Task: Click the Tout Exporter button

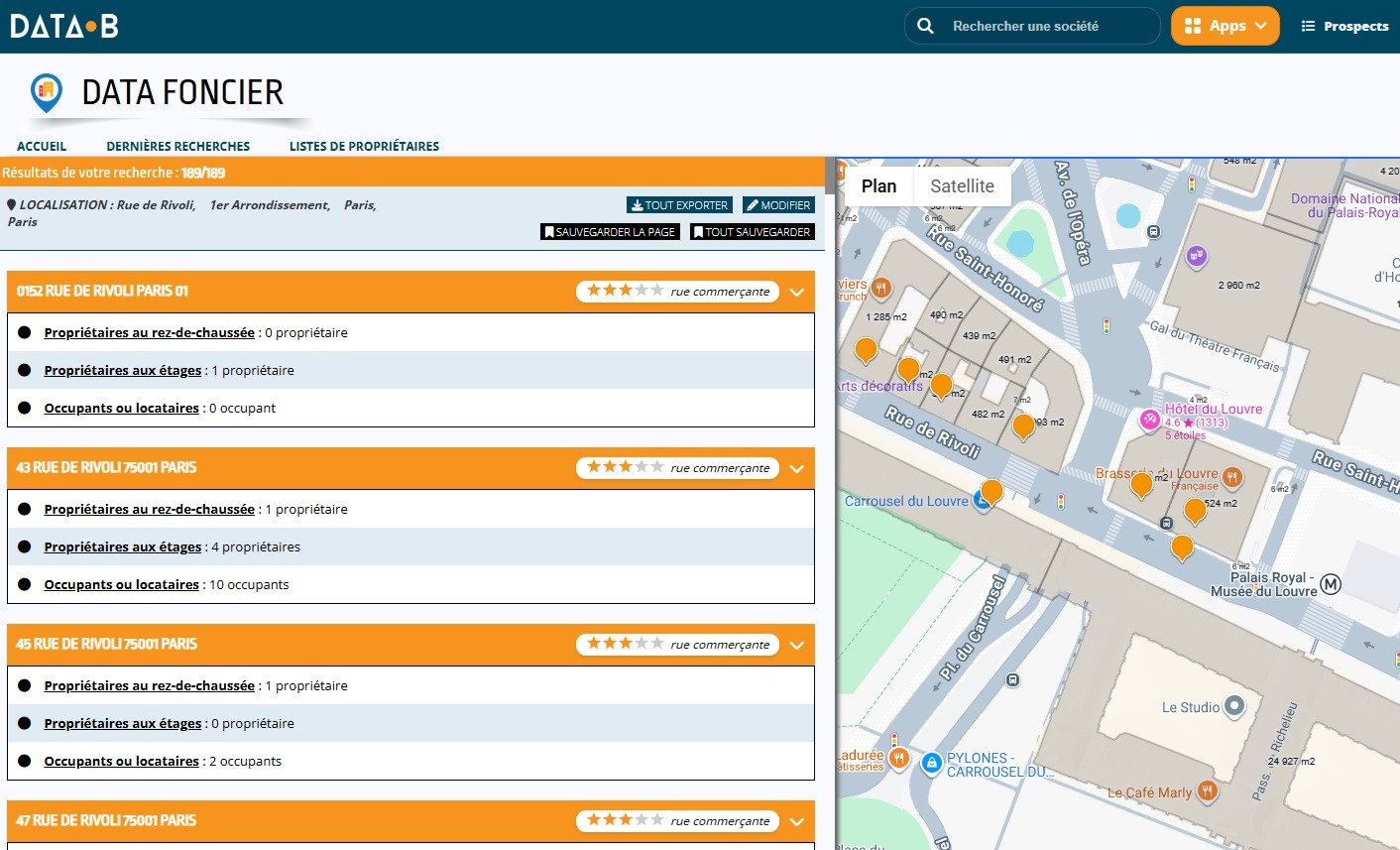Action: 680,205
